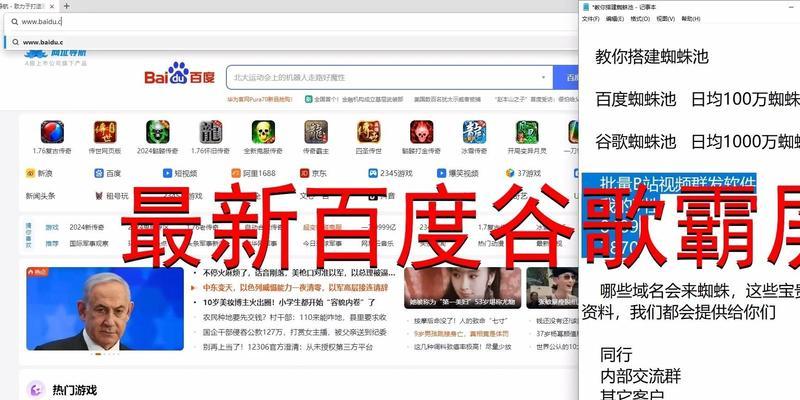This screenshot has height=400, width=800.
Task: Open Notepad 格式(O) menu
Action: click(640, 19)
